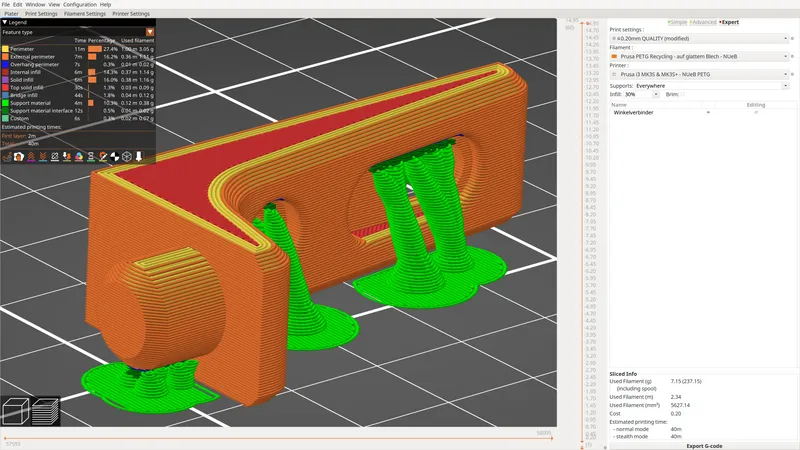Image resolution: width=800 pixels, height=450 pixels.
Task: Switch to 3D editor view cube icon
Action: [17, 409]
